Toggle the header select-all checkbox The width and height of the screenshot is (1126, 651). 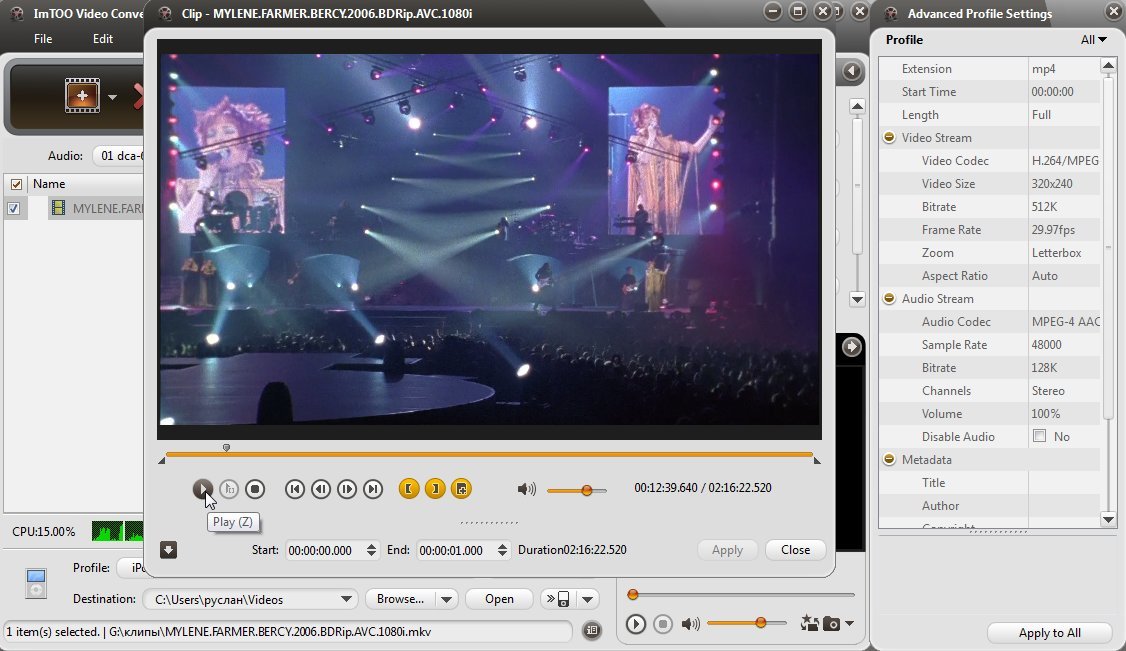pos(16,184)
